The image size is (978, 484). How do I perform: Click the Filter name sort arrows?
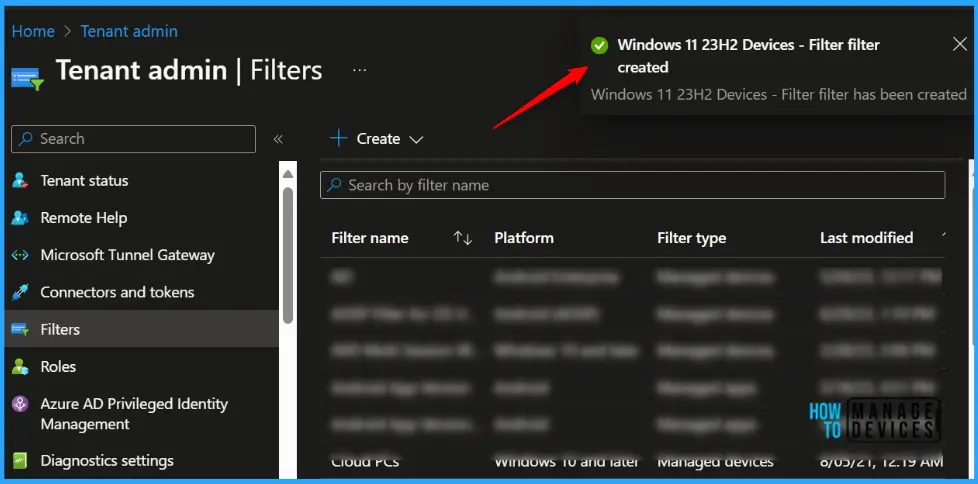463,238
